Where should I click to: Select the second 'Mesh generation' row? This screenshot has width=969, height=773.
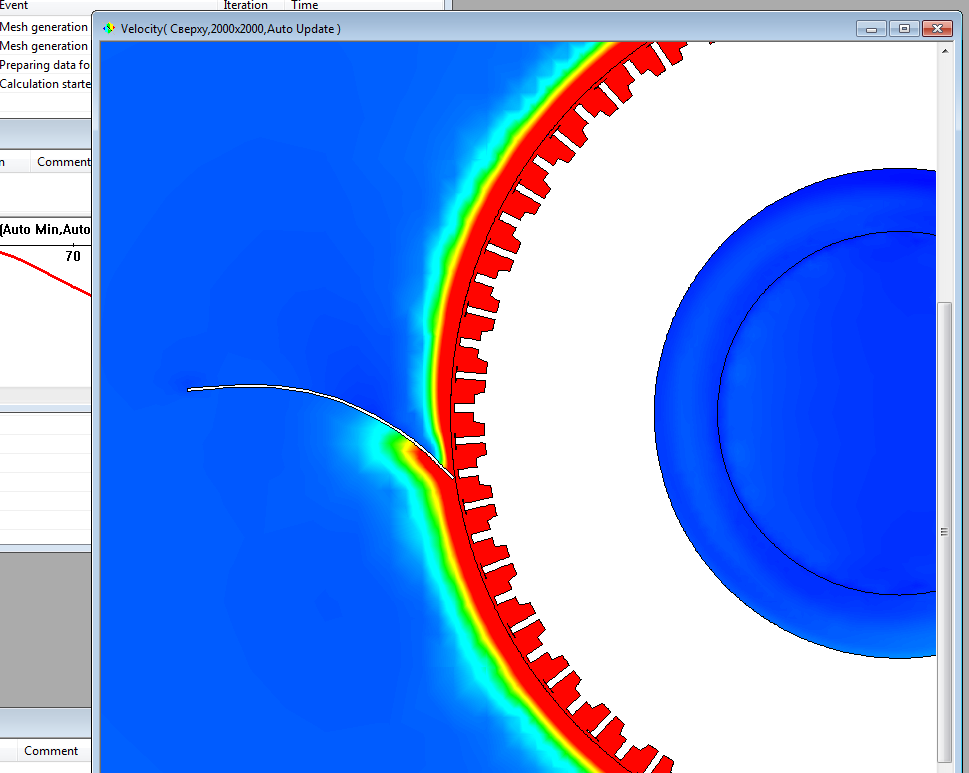[44, 46]
